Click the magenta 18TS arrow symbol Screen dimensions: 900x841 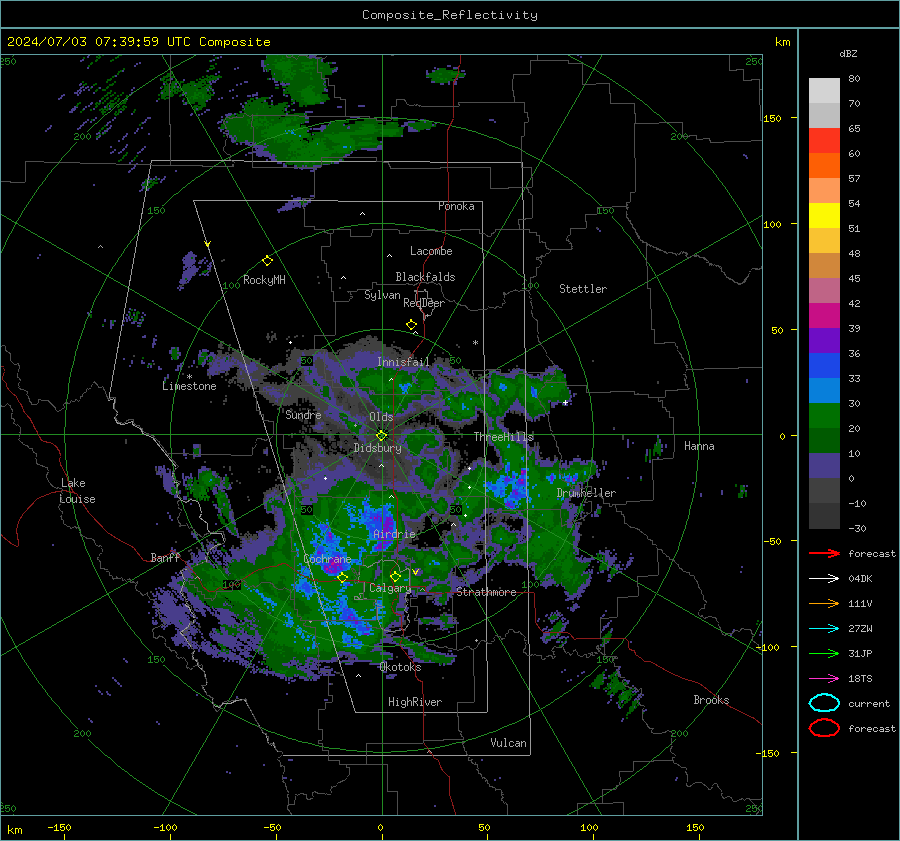coord(824,679)
